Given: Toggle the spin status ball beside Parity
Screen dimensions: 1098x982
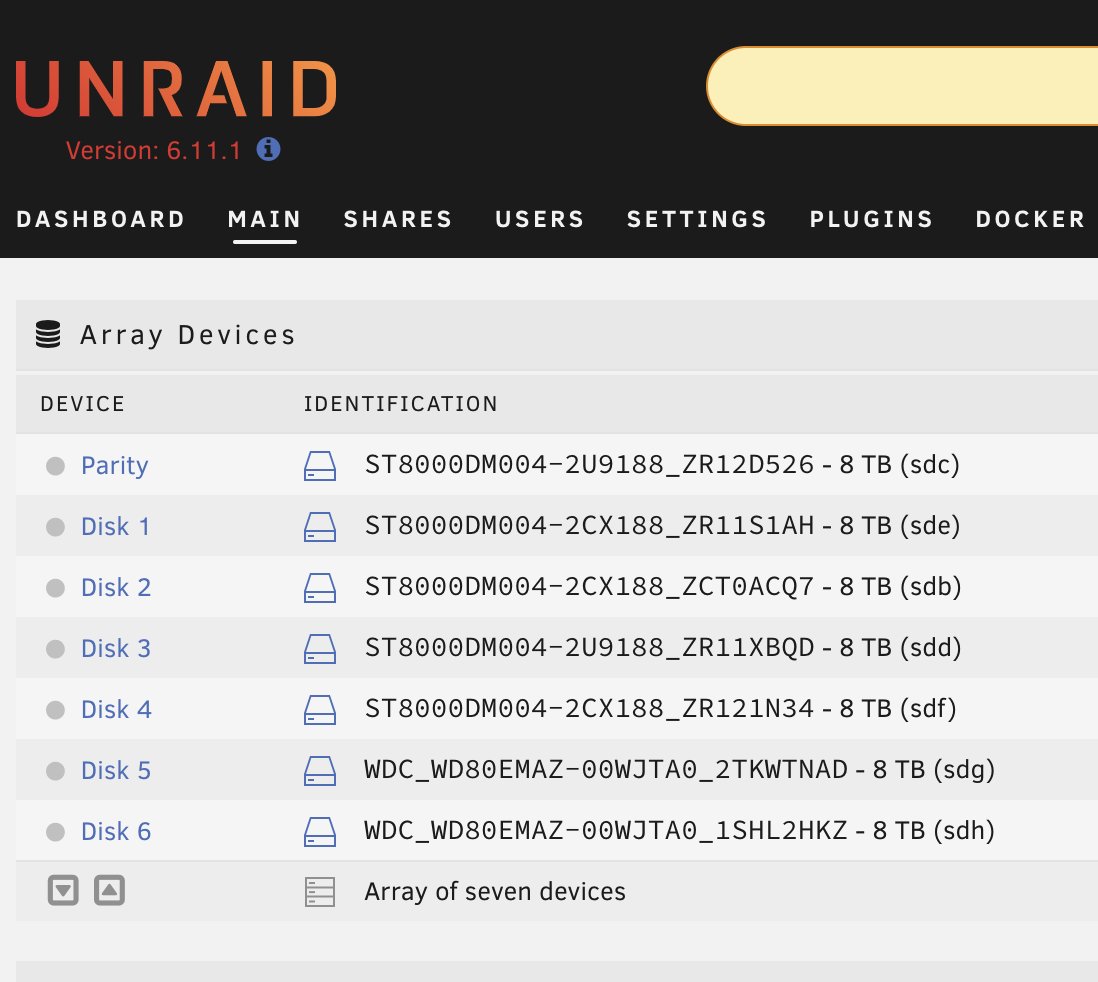Looking at the screenshot, I should 56,464.
